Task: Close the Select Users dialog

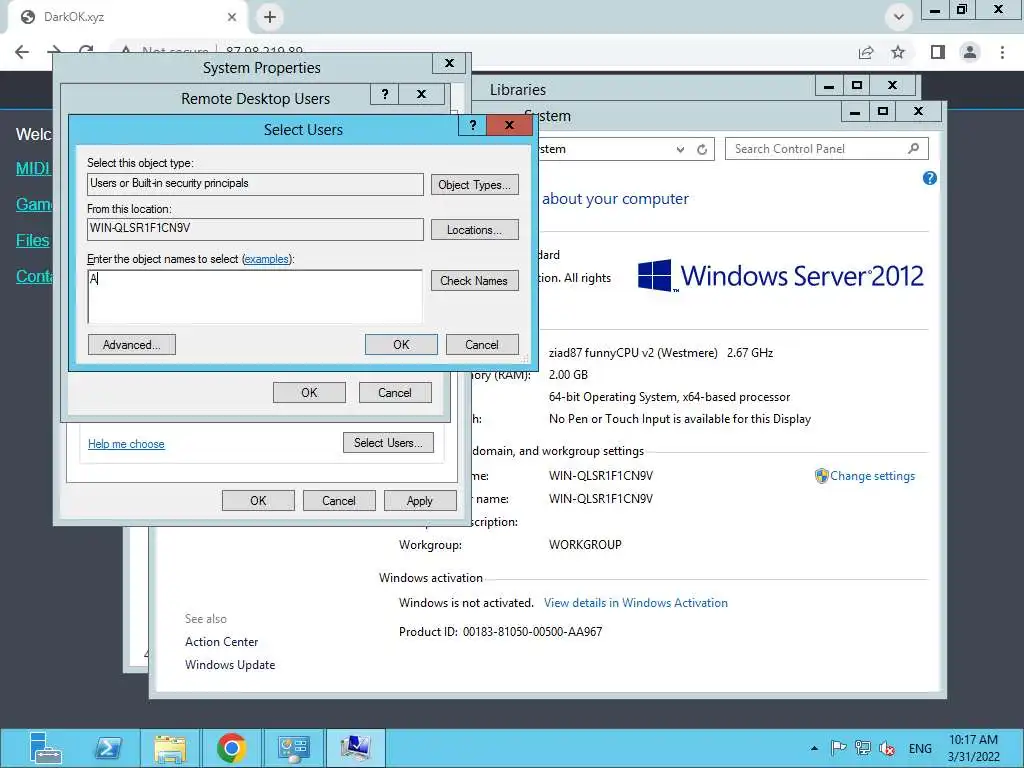Action: 509,125
